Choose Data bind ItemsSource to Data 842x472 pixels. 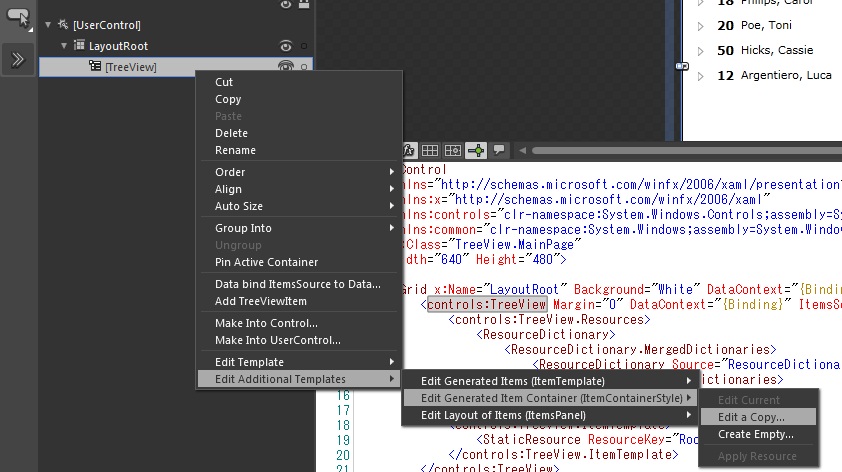(x=299, y=284)
